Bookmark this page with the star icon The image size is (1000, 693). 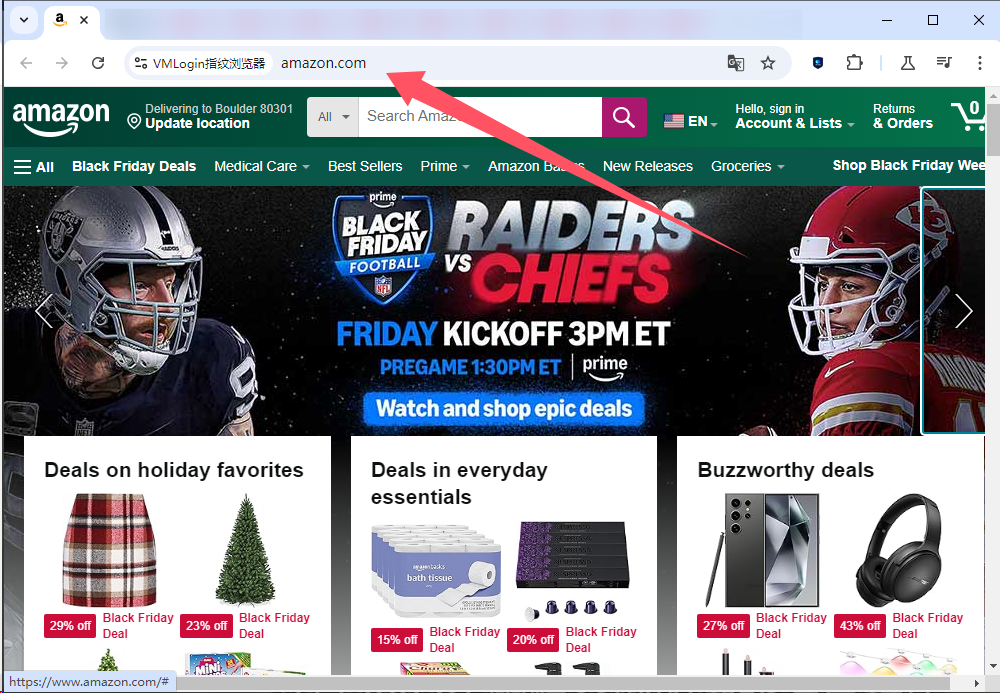[x=768, y=63]
